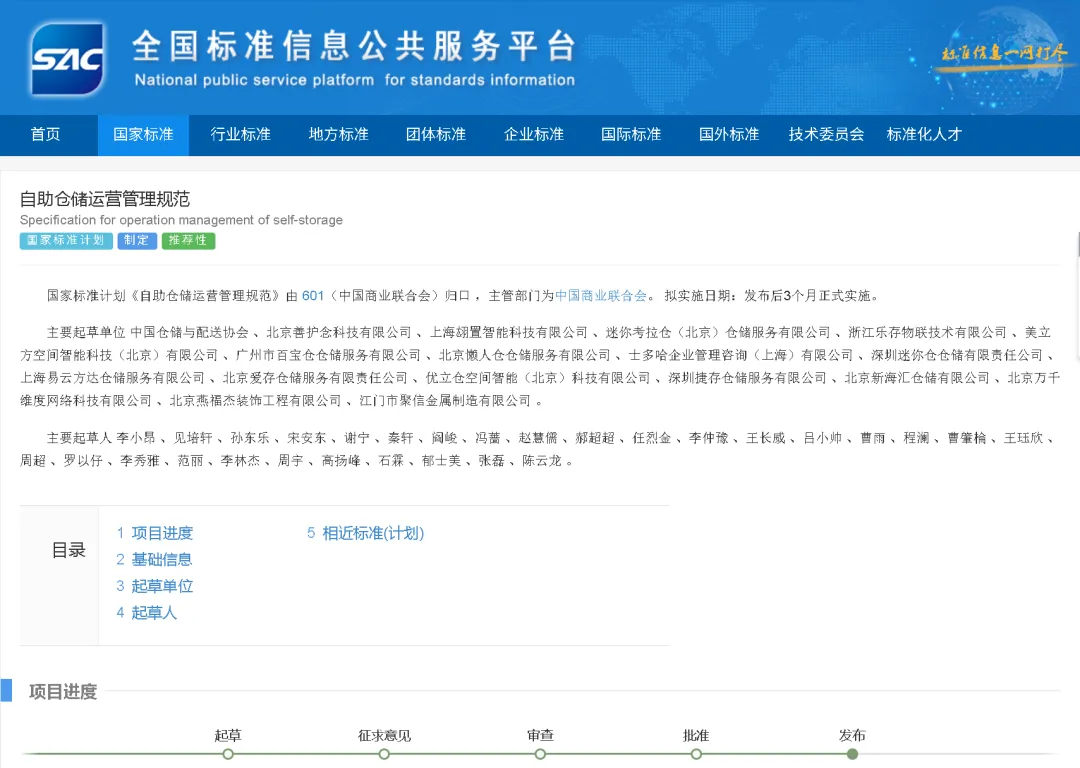Switch to 行业标准 tab
The image size is (1080, 768).
pos(240,134)
